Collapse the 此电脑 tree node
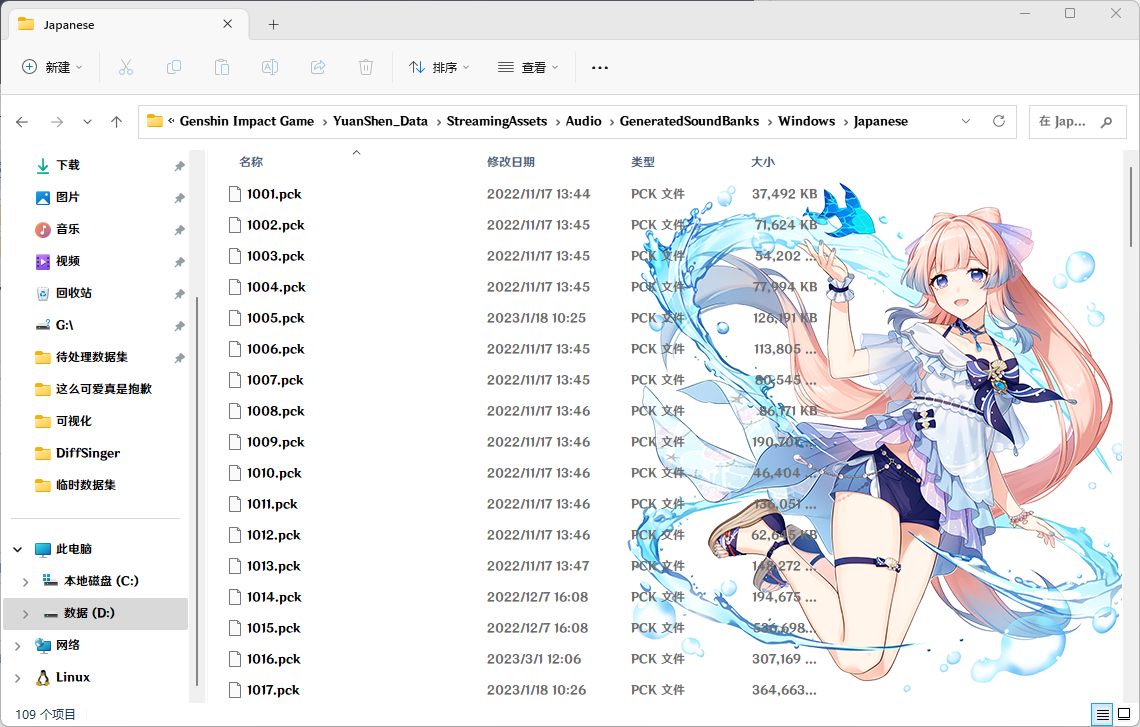Screen dimensions: 1140x727 point(16,548)
